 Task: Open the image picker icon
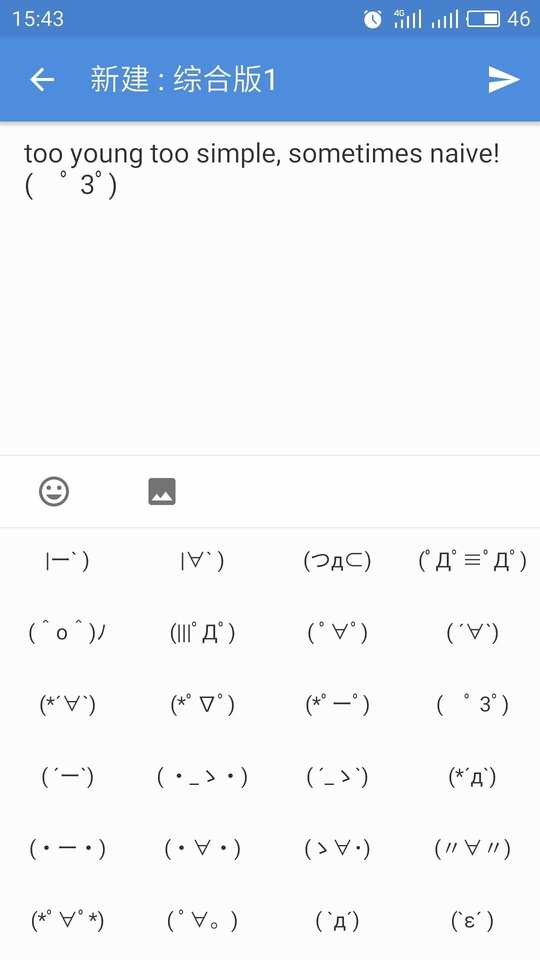tap(162, 491)
